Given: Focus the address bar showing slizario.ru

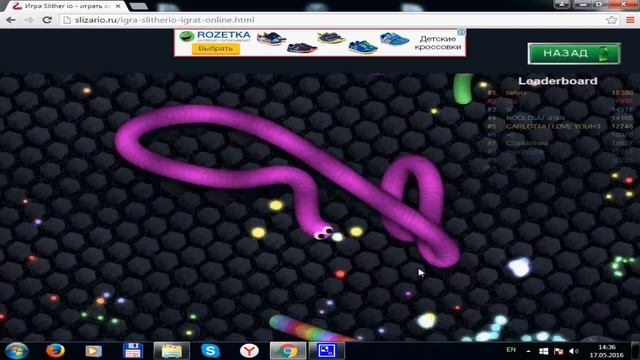Looking at the screenshot, I should point(339,20).
